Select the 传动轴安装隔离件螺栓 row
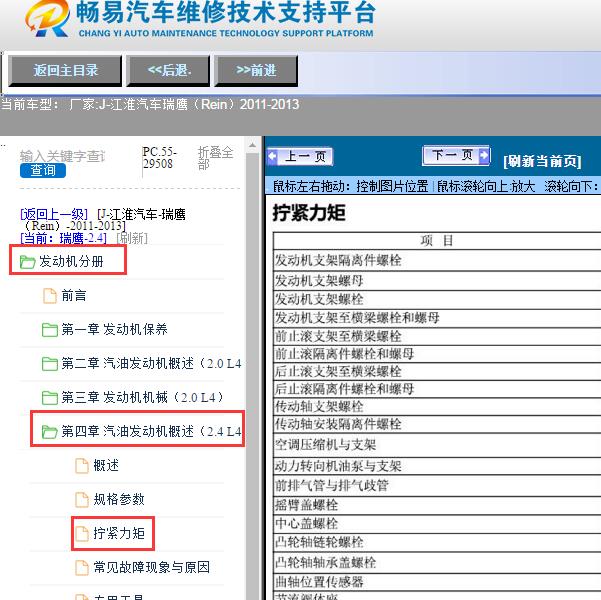The image size is (601, 600). pos(437,424)
